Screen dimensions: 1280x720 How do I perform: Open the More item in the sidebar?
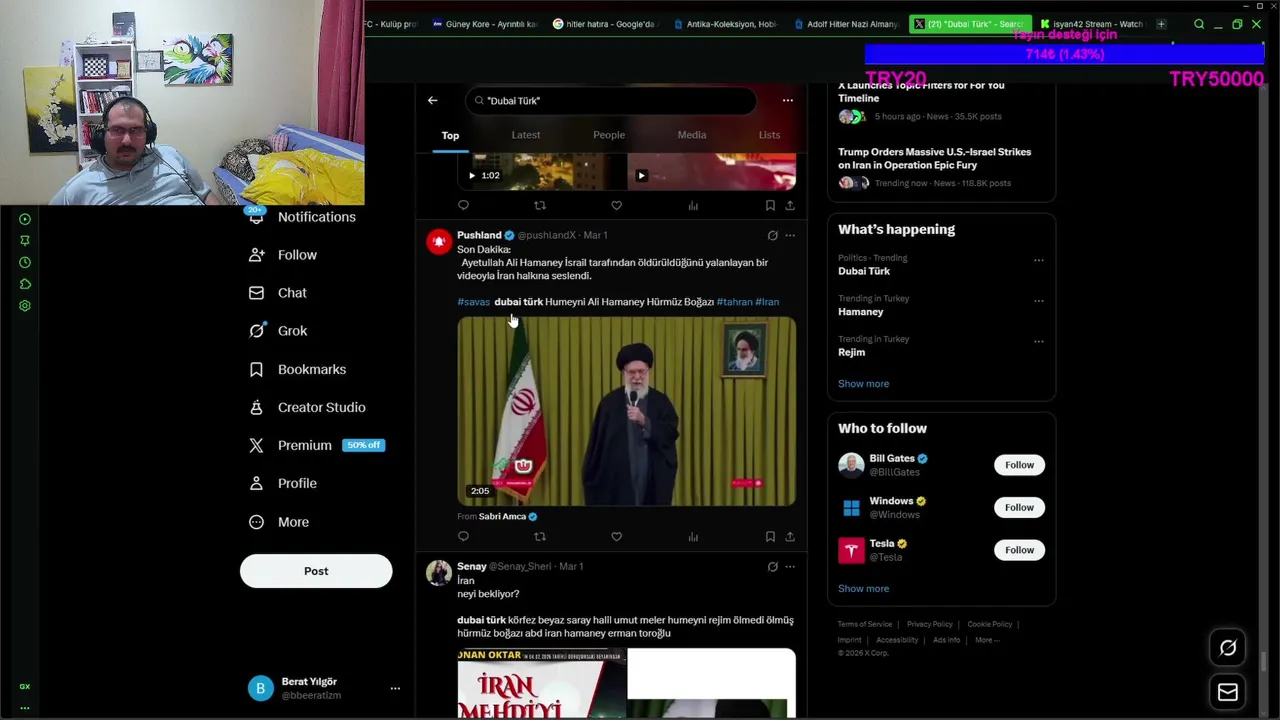point(279,522)
